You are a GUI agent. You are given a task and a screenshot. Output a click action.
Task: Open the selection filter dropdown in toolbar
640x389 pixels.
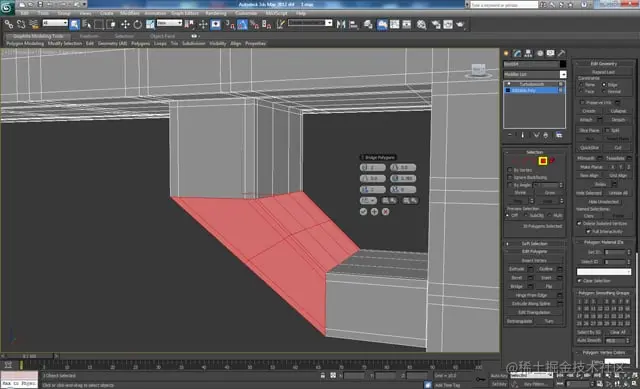click(x=55, y=23)
